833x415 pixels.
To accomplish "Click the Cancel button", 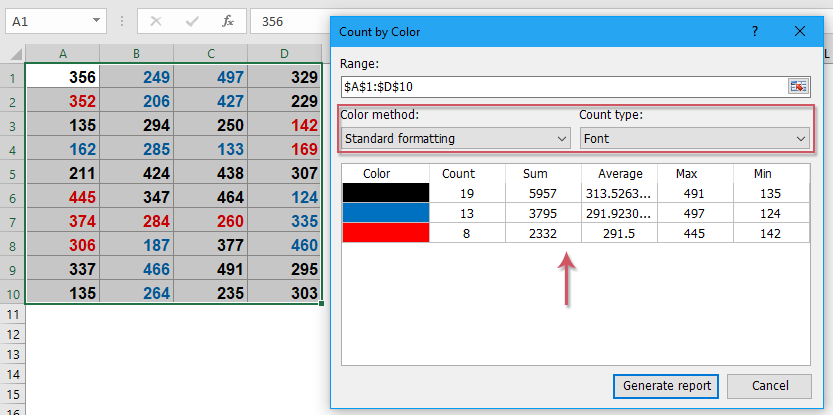I will tap(770, 386).
